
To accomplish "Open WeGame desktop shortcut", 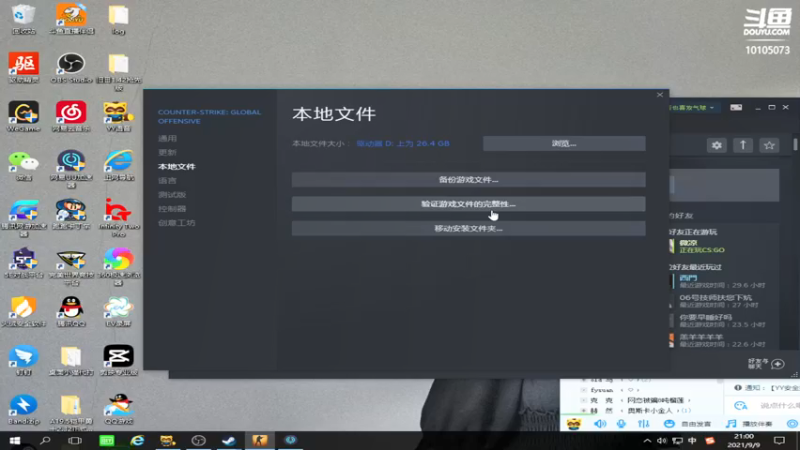I will tap(23, 117).
